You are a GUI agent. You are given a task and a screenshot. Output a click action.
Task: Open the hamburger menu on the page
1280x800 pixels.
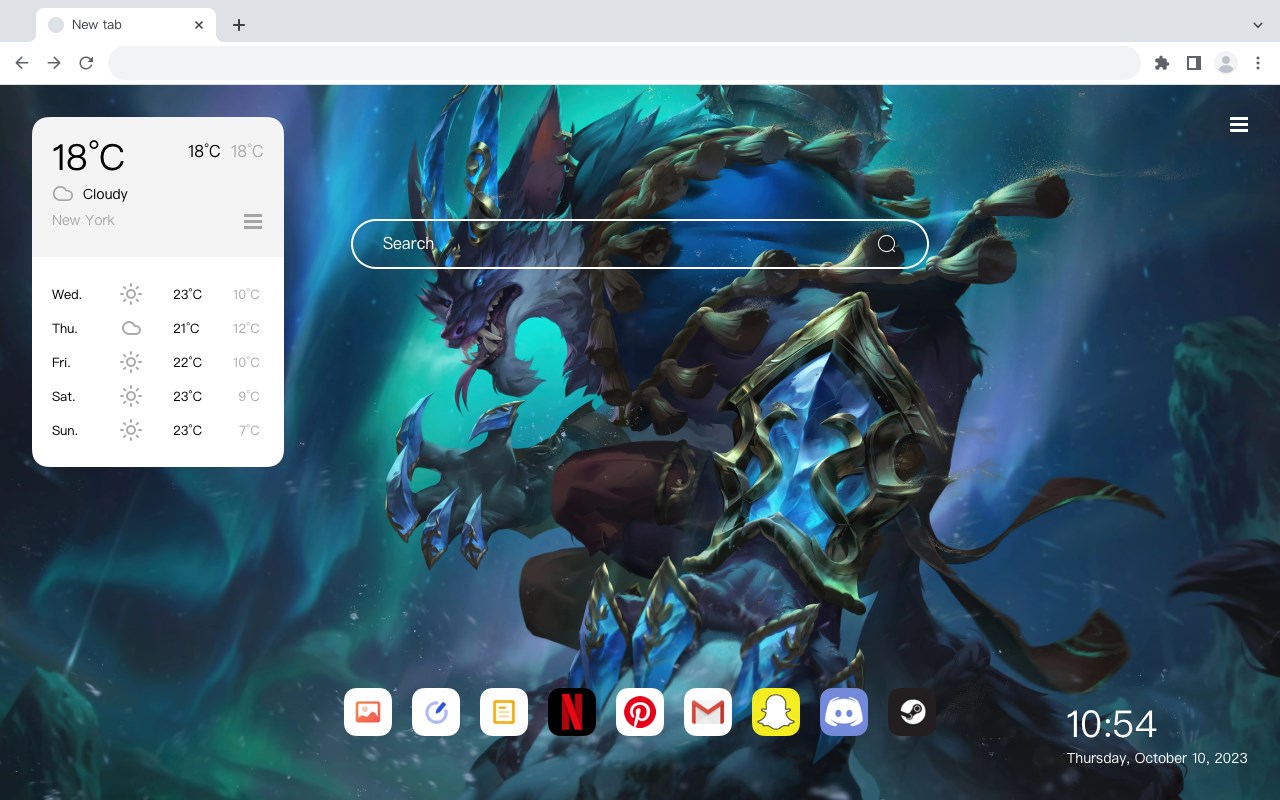pyautogui.click(x=1239, y=125)
